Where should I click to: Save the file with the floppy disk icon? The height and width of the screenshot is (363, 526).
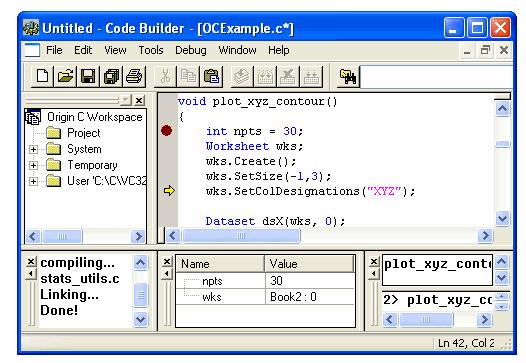[x=88, y=76]
